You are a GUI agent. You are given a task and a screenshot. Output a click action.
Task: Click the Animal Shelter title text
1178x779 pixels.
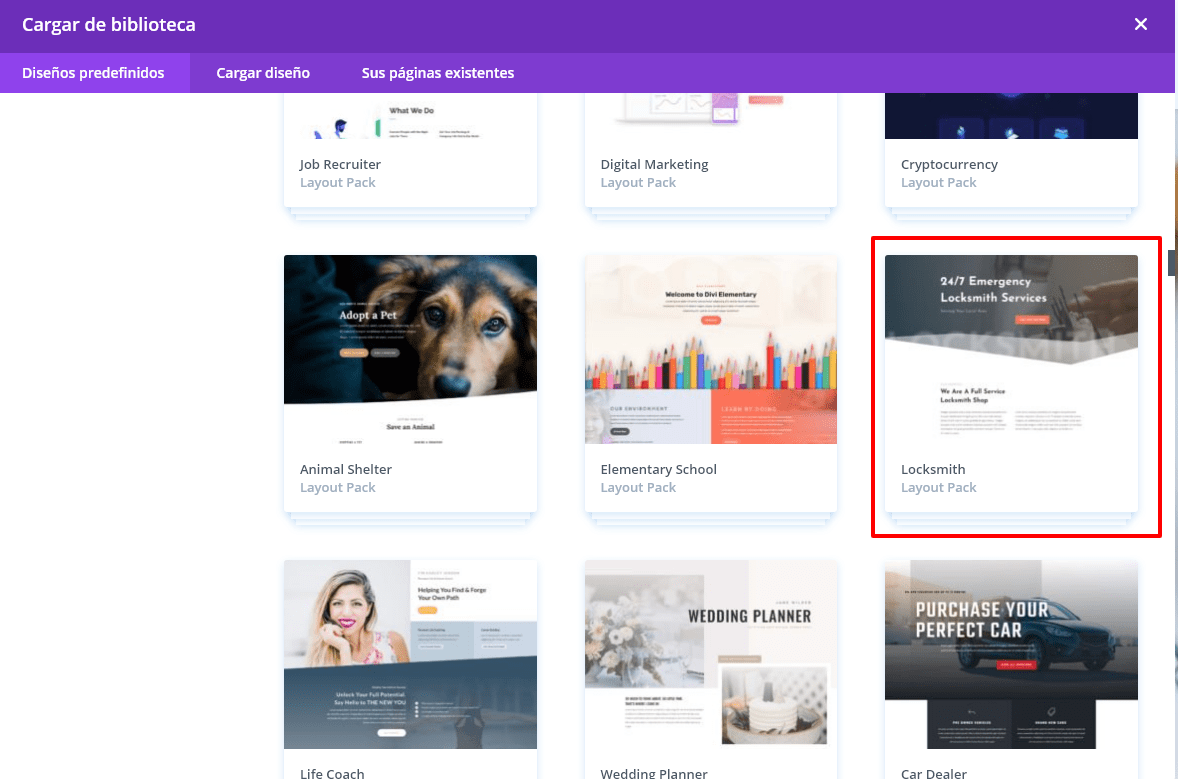tap(346, 470)
